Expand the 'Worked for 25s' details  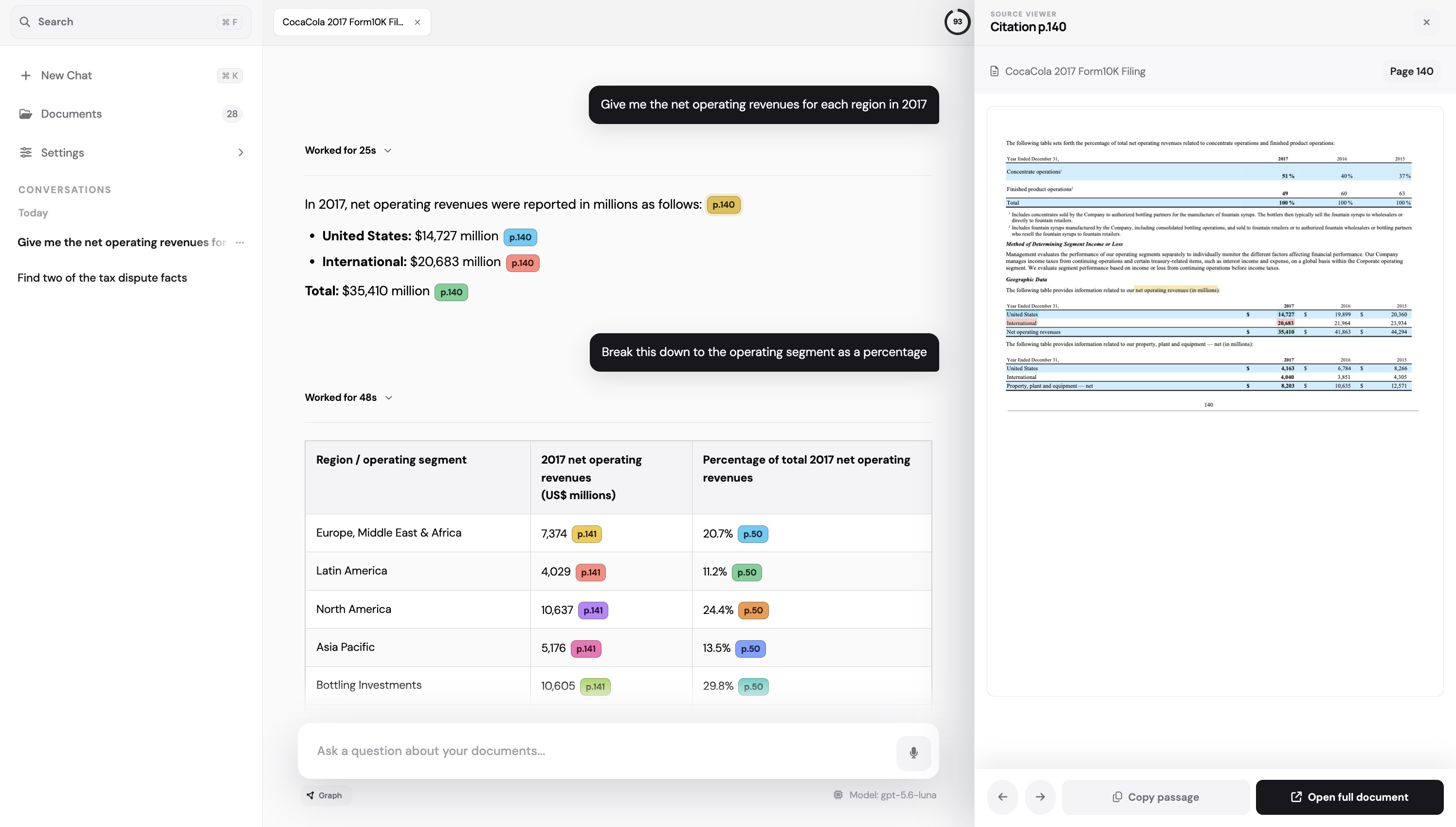pos(348,150)
